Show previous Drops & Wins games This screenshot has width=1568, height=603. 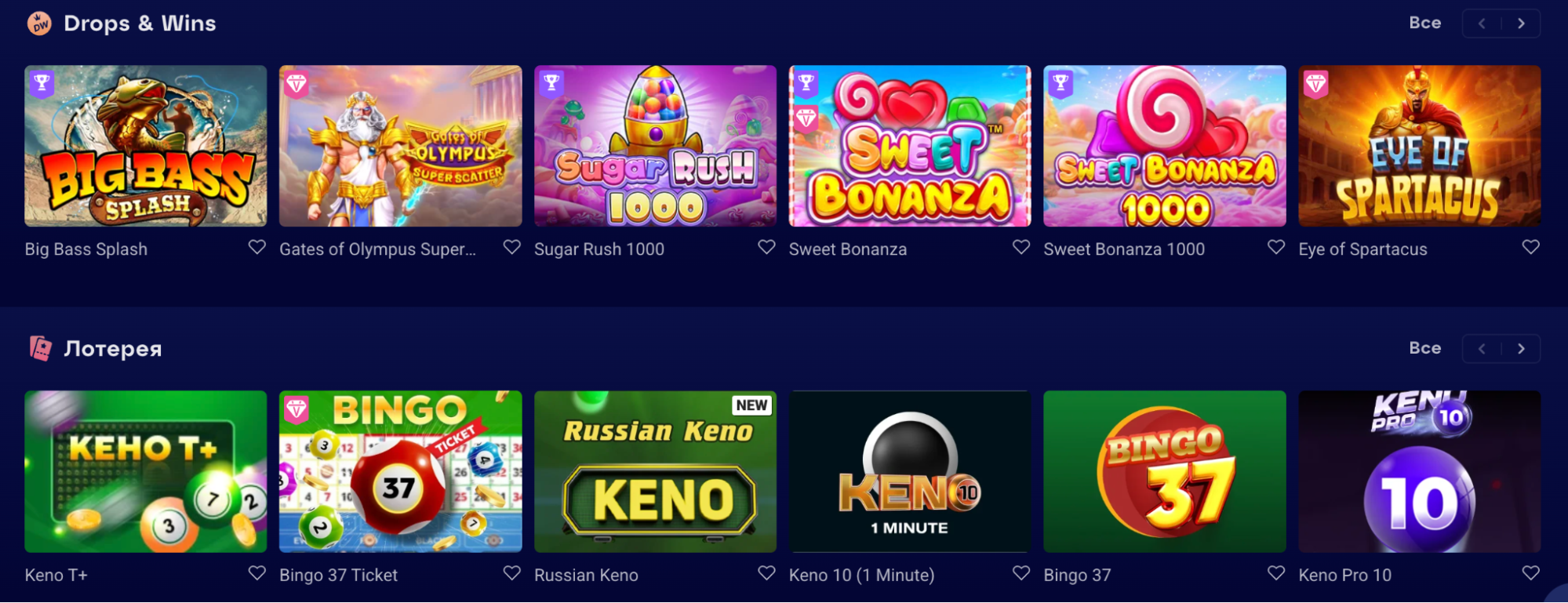tap(1482, 24)
